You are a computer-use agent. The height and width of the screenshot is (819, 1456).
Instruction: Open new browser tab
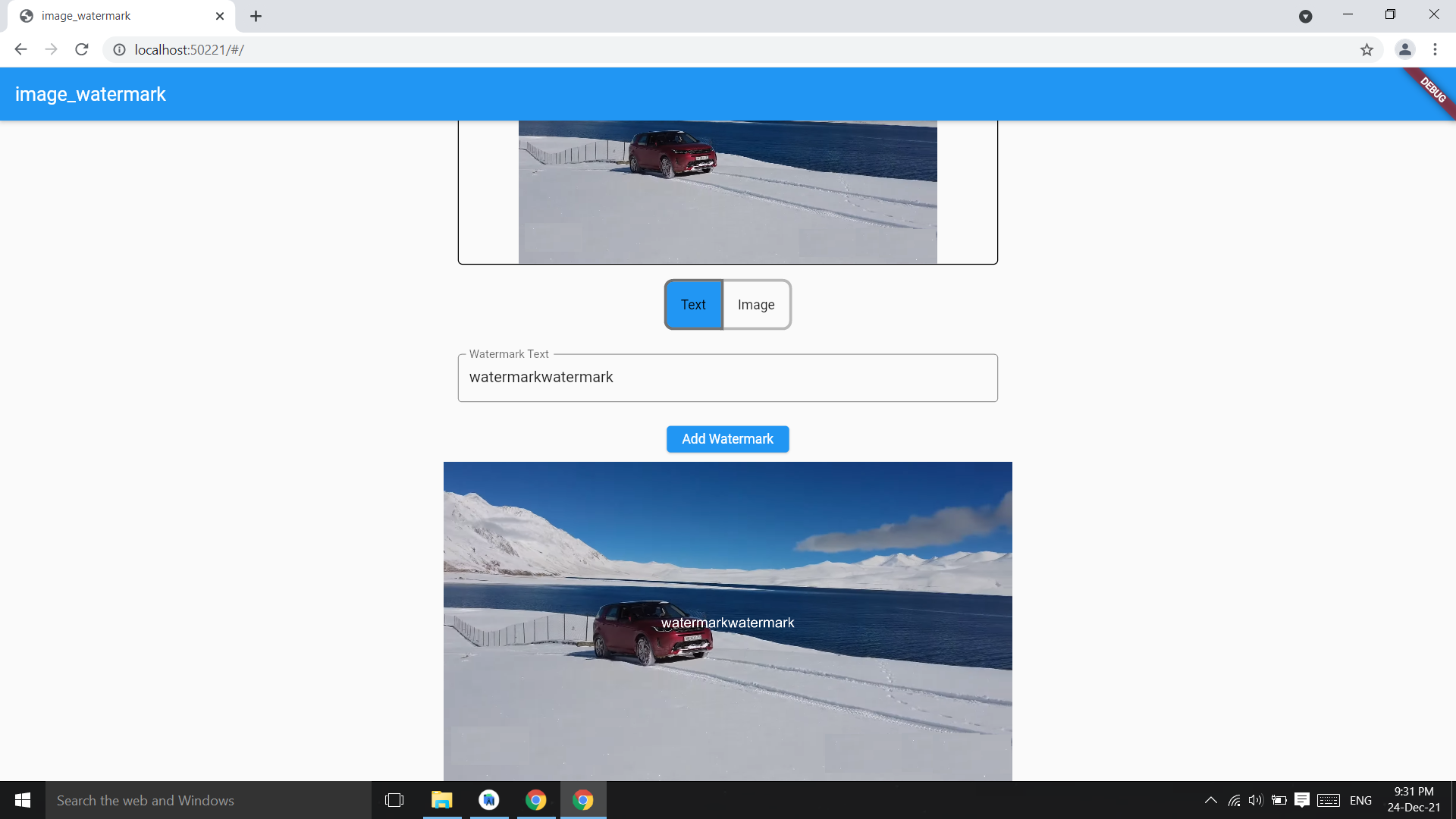click(x=256, y=16)
